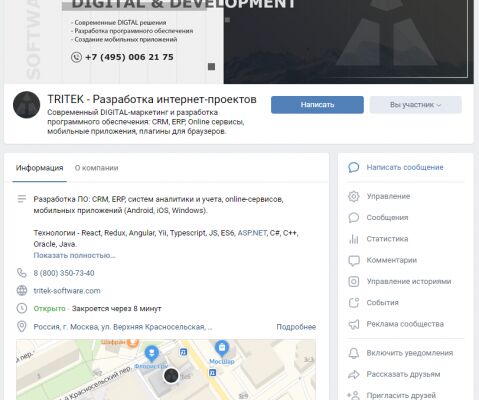479x400 pixels.
Task: Click the speech bubble icon by Написать сообщение
Action: (354, 167)
